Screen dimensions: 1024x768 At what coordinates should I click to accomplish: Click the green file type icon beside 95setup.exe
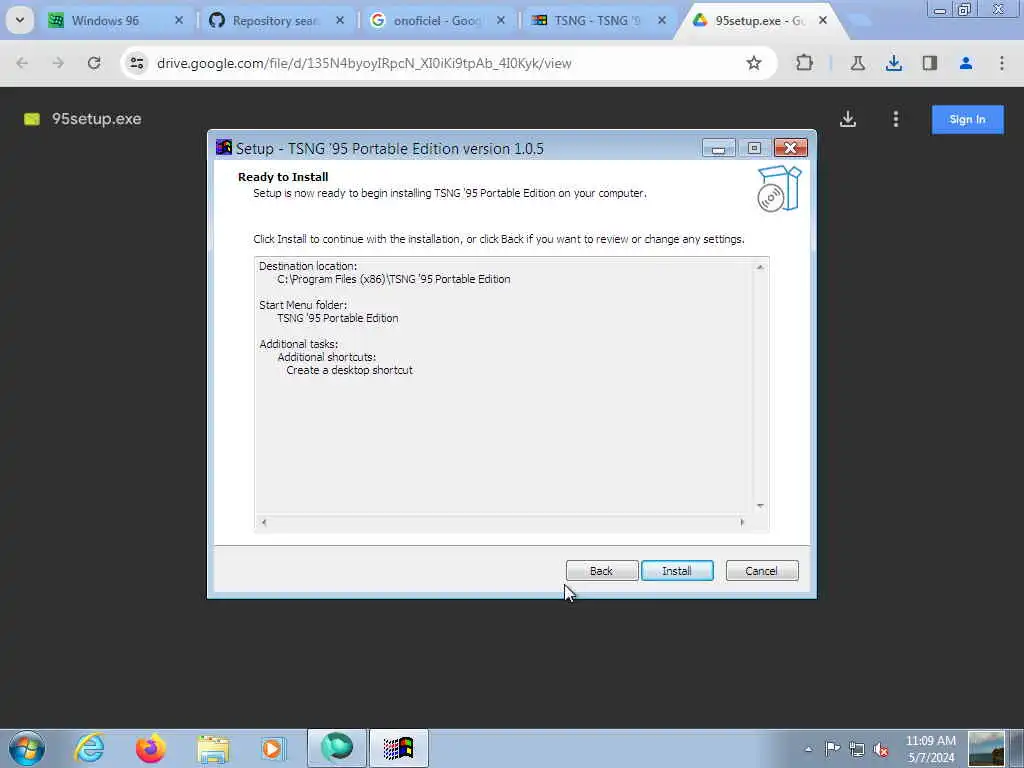(32, 119)
